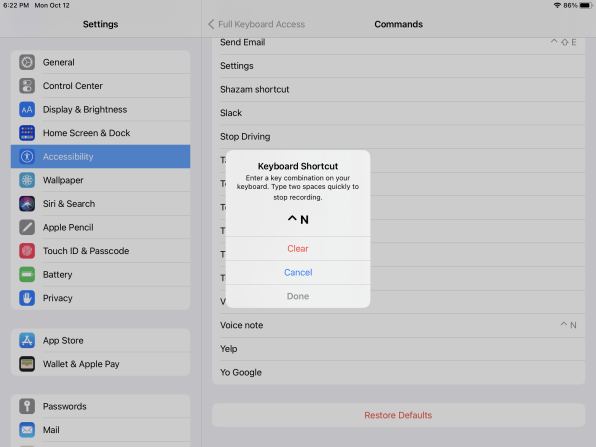
Task: Choose the Shazam shortcut command
Action: coord(398,90)
